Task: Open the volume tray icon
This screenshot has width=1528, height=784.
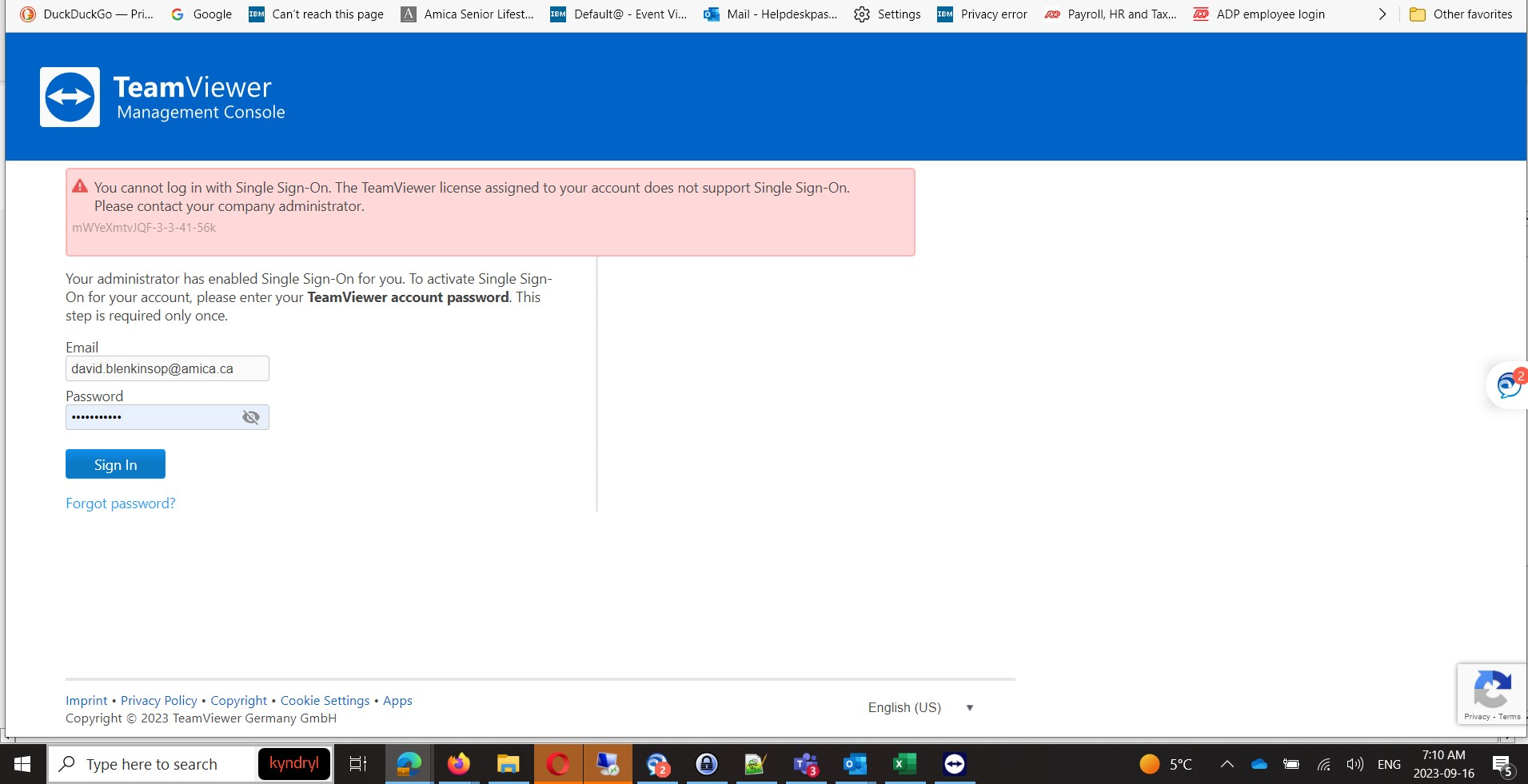Action: [x=1354, y=764]
